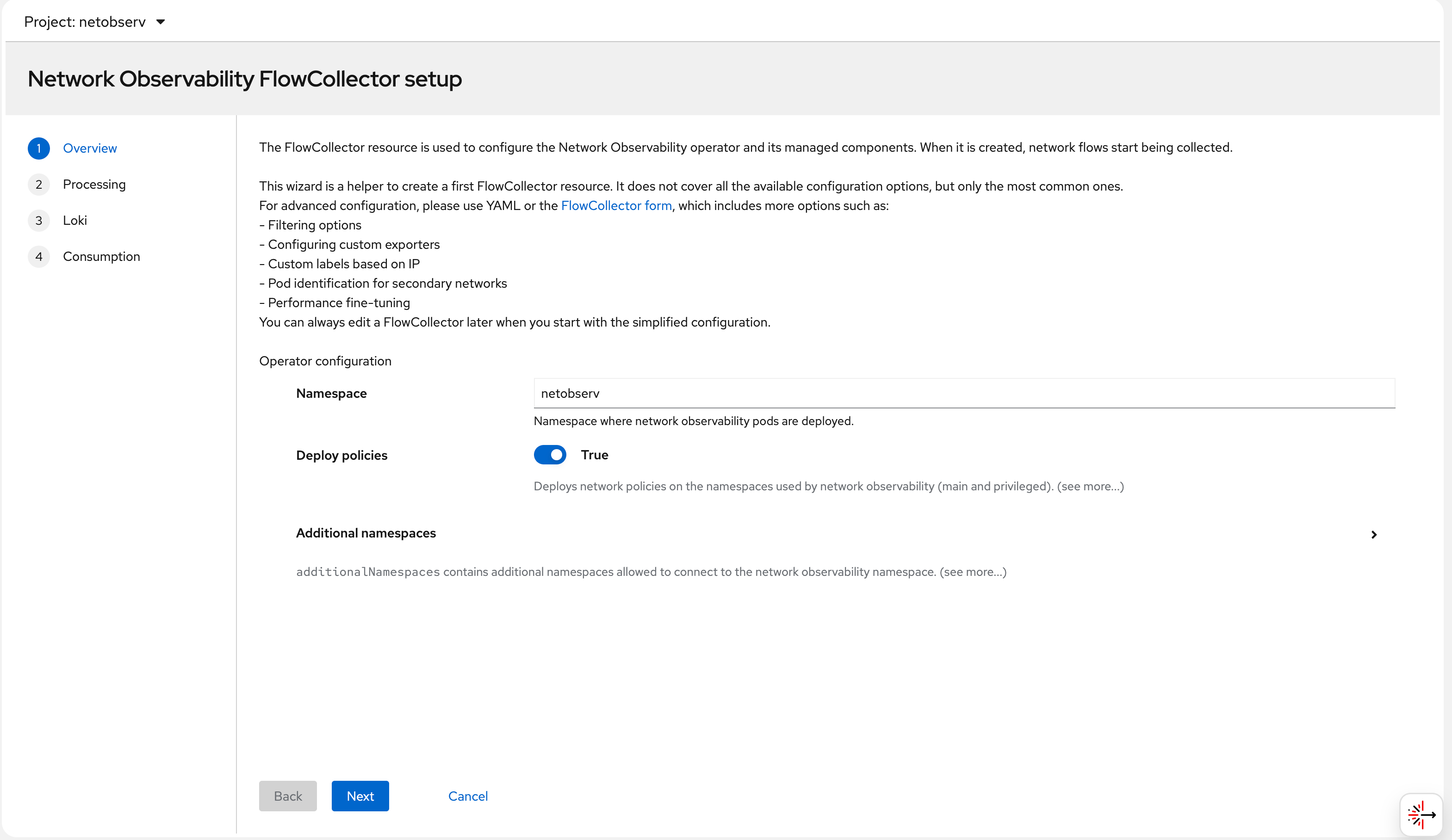
Task: Select the Loki wizard step
Action: (75, 221)
